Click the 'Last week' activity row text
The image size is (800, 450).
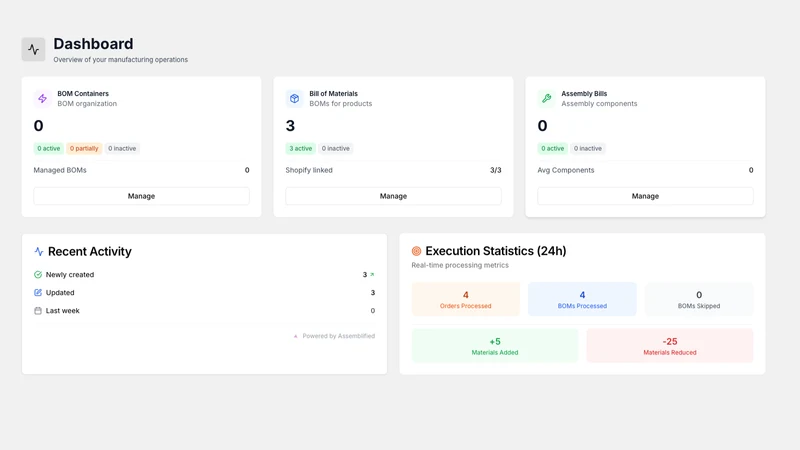(x=63, y=311)
